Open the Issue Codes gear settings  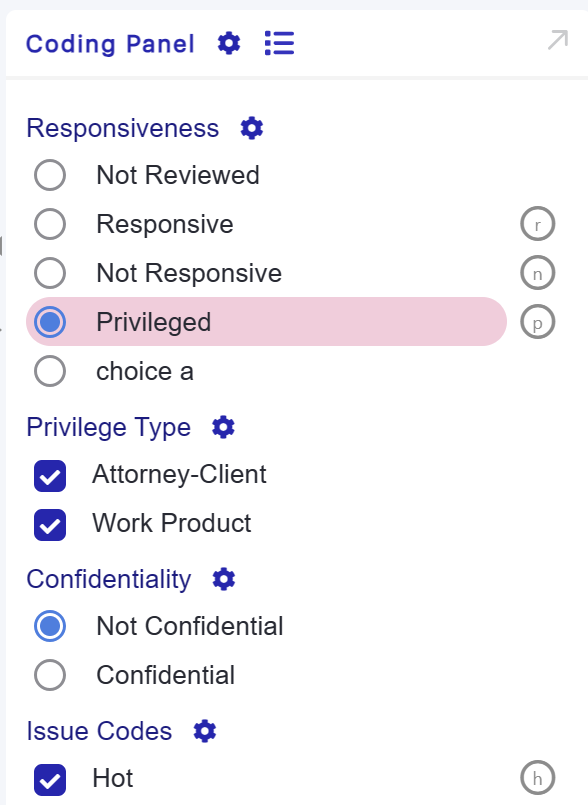(x=204, y=731)
